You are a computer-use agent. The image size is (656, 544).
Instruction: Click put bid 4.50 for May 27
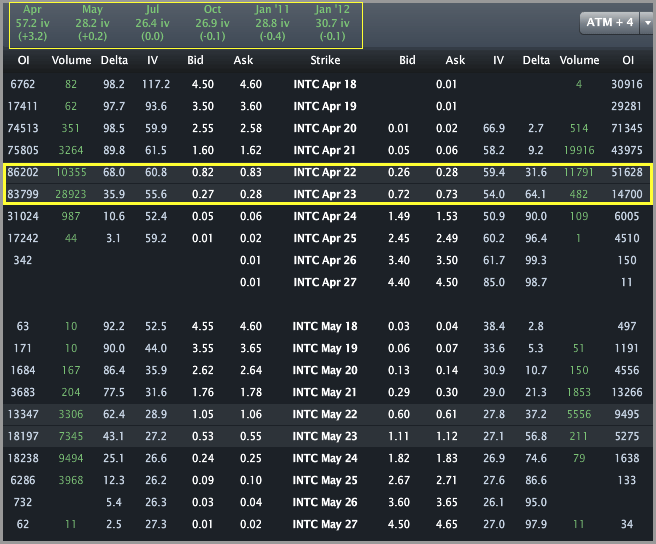point(399,524)
